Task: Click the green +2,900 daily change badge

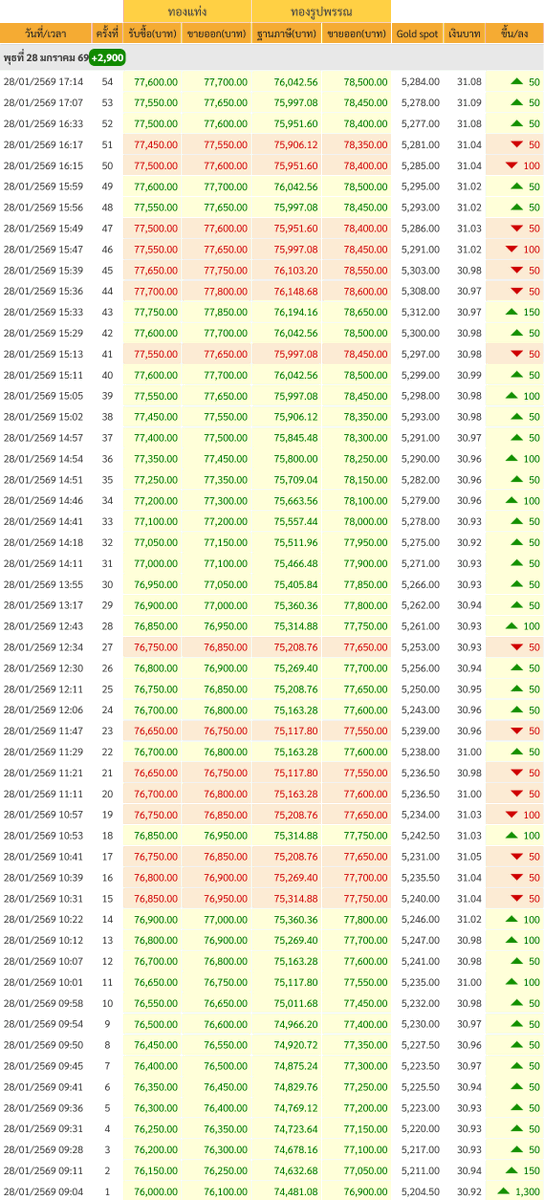Action: pyautogui.click(x=107, y=59)
